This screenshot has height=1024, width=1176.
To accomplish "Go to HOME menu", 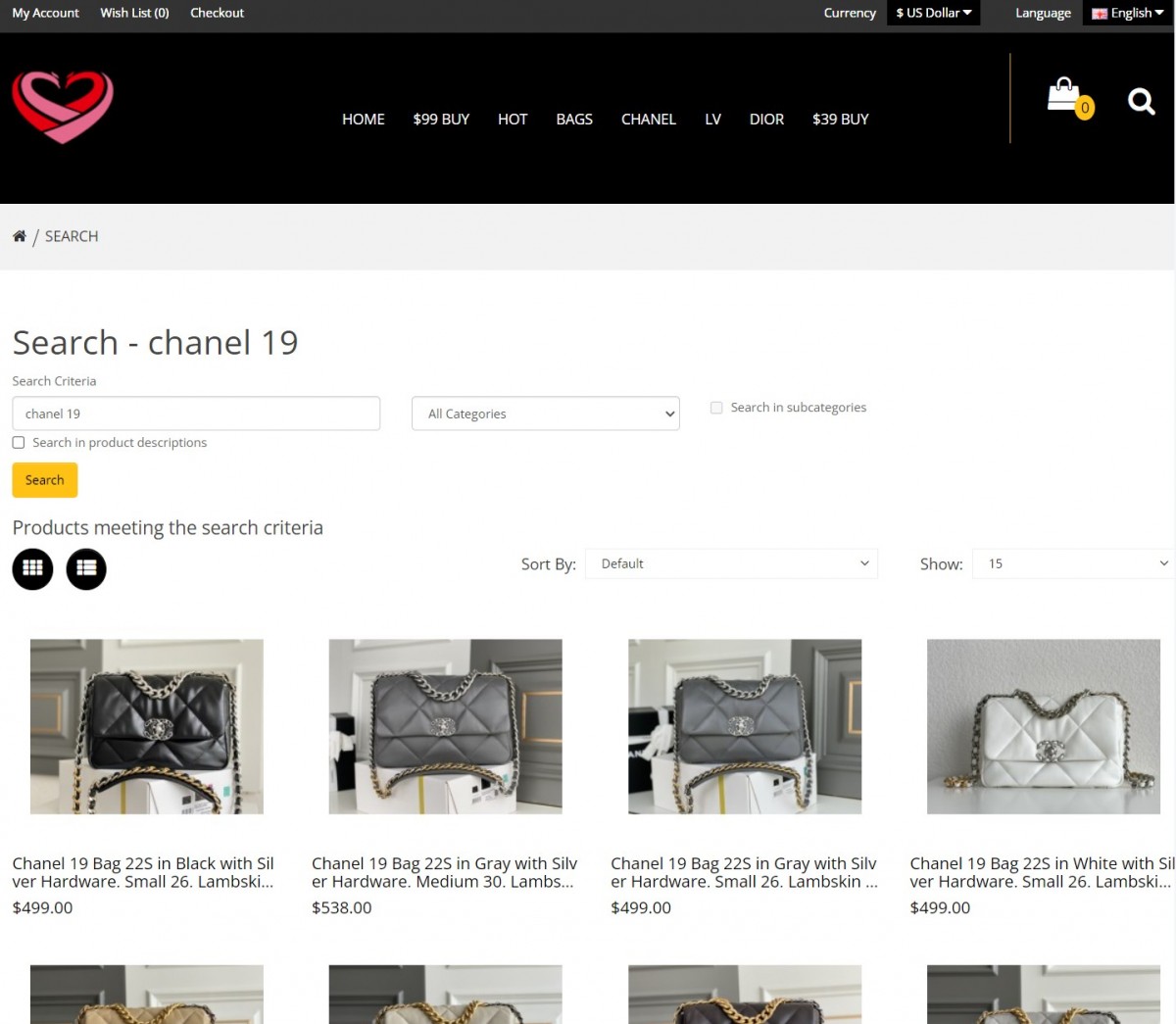I will (x=364, y=119).
